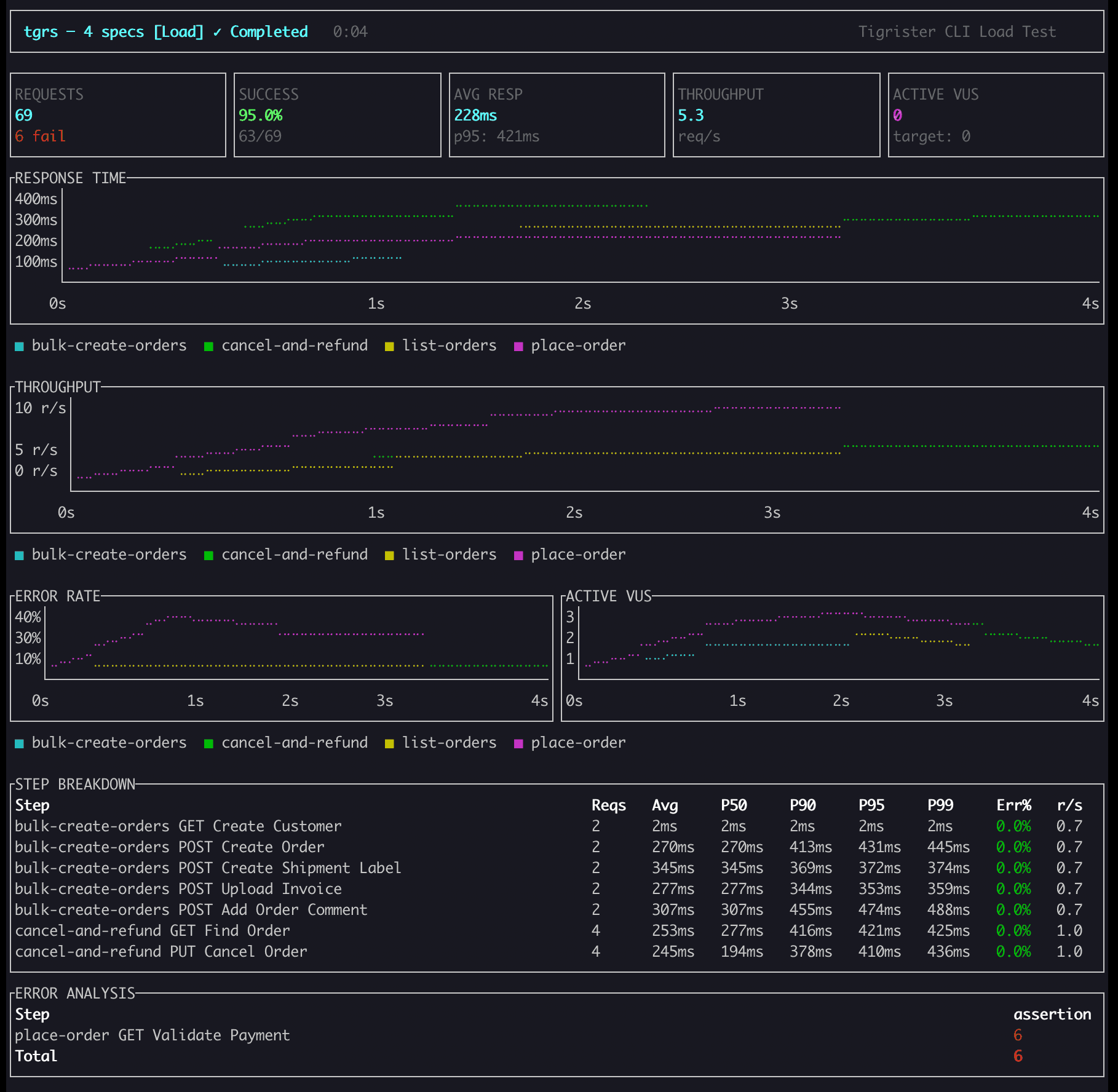Click the Err% column header

[1013, 805]
